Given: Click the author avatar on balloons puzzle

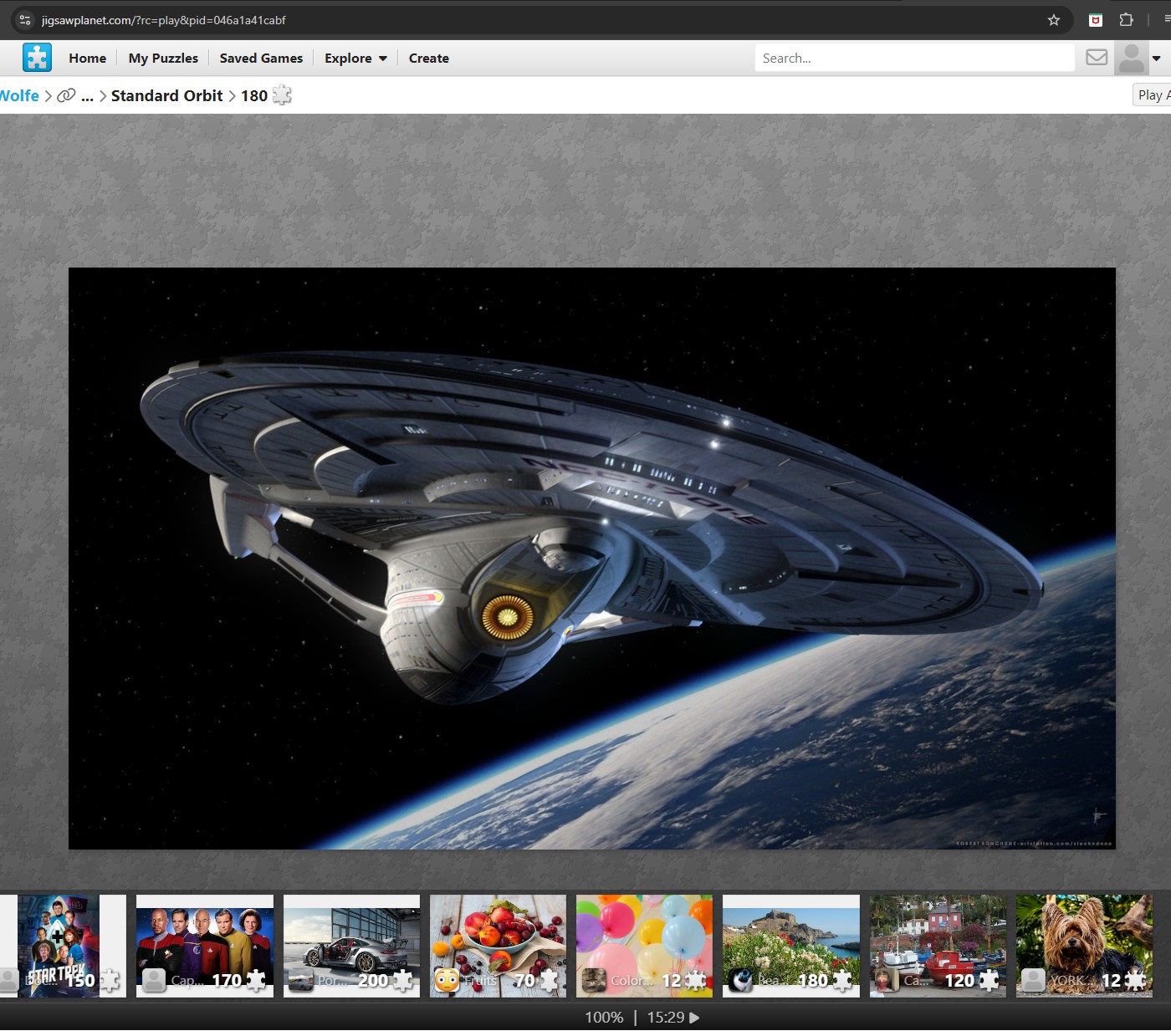Looking at the screenshot, I should click(594, 980).
